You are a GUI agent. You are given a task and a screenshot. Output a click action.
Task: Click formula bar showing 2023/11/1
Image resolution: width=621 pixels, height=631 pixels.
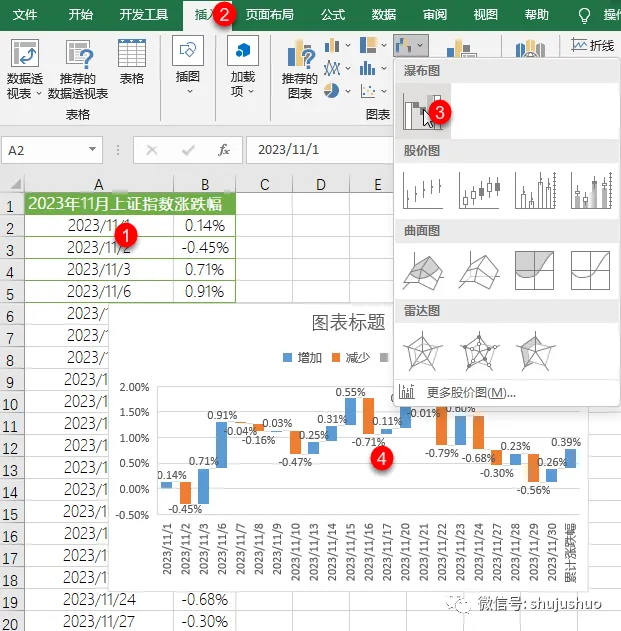(320, 150)
